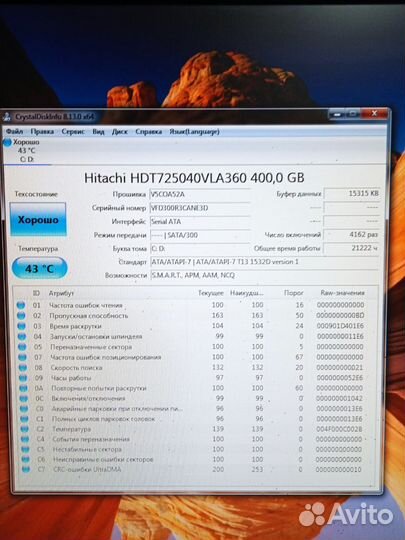Image resolution: width=405 pixels, height=540 pixels.
Task: Click the Raw-значения column header
Action: [x=342, y=293]
